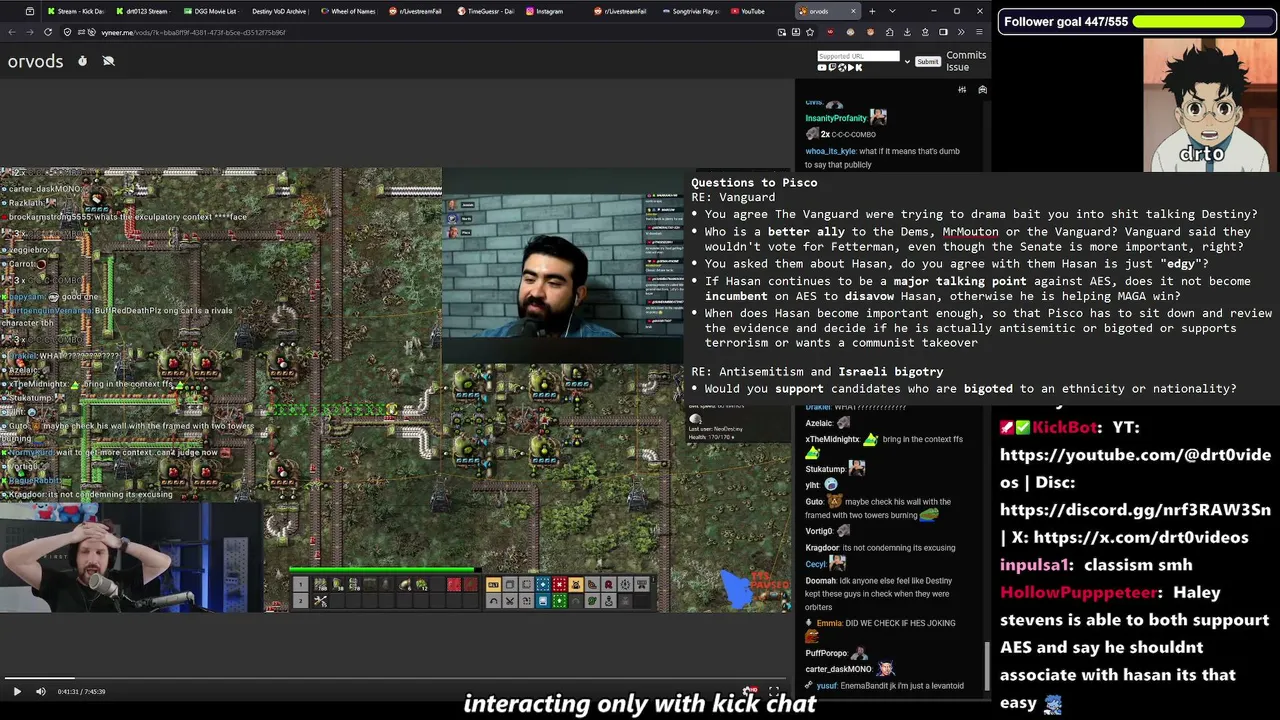Expand the dropdown beside Supported URL

907,61
